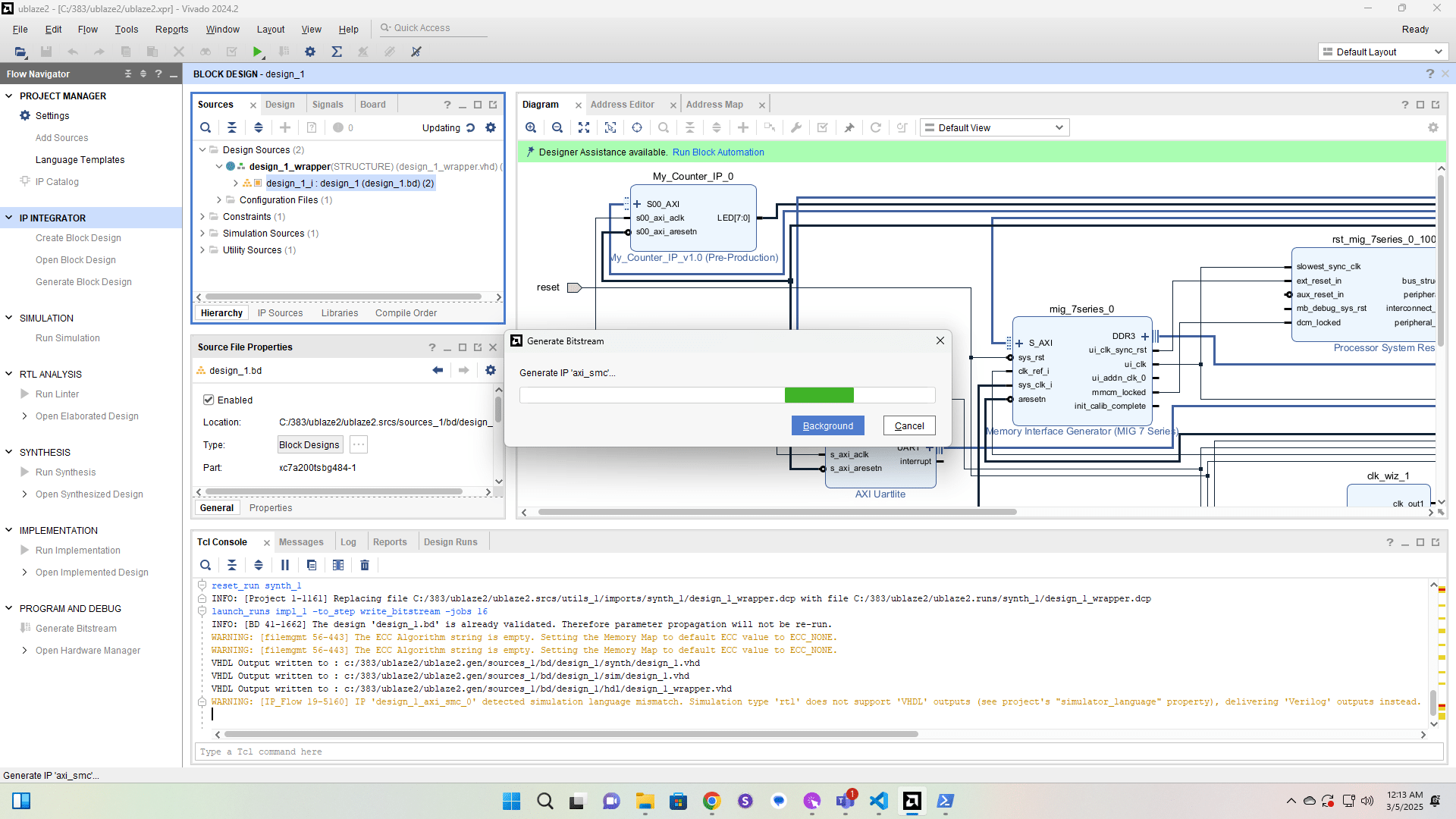Open the Reports menu
The width and height of the screenshot is (1456, 819).
[x=171, y=29]
